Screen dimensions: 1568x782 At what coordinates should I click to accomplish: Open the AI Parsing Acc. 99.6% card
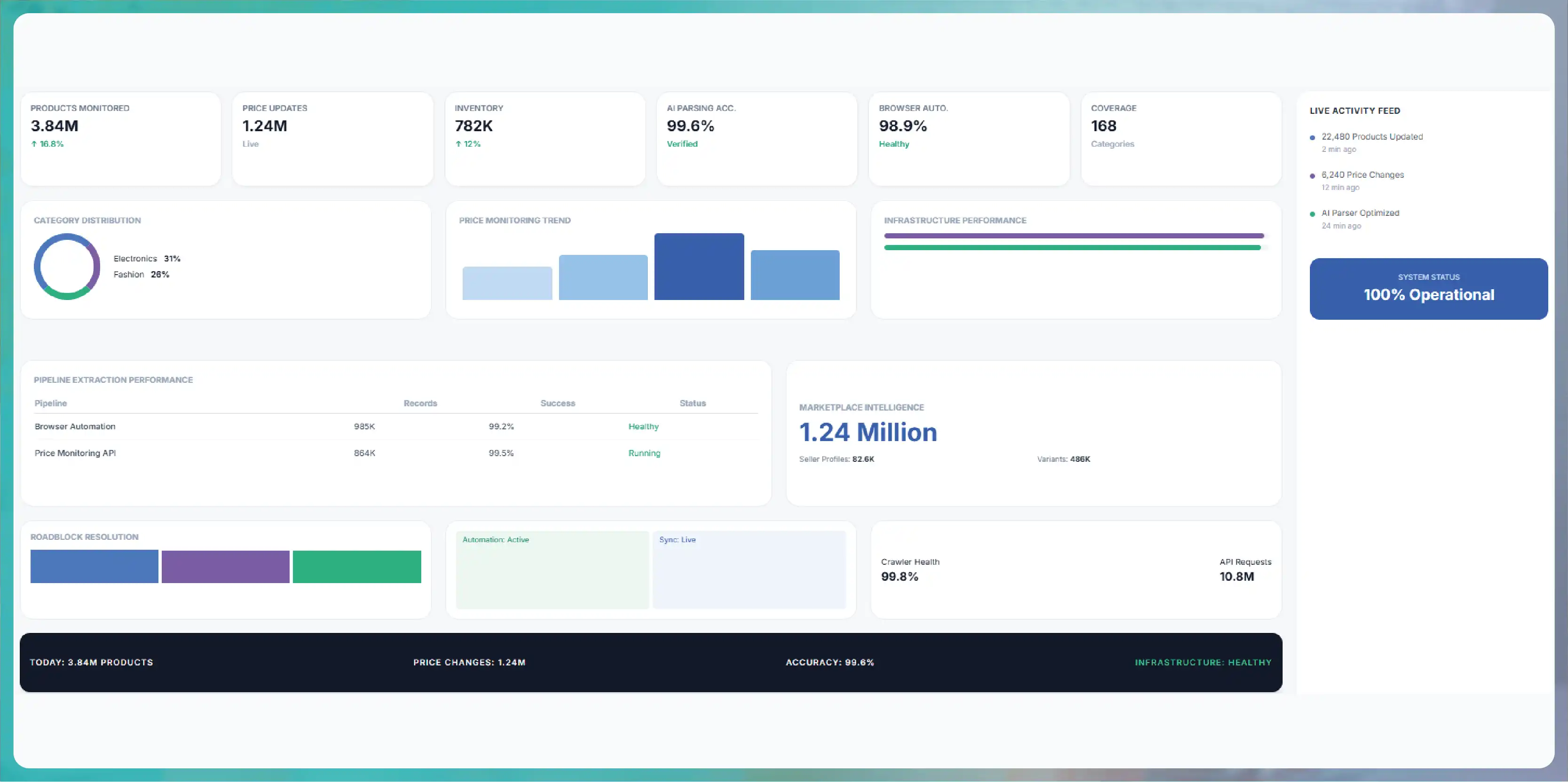point(756,139)
